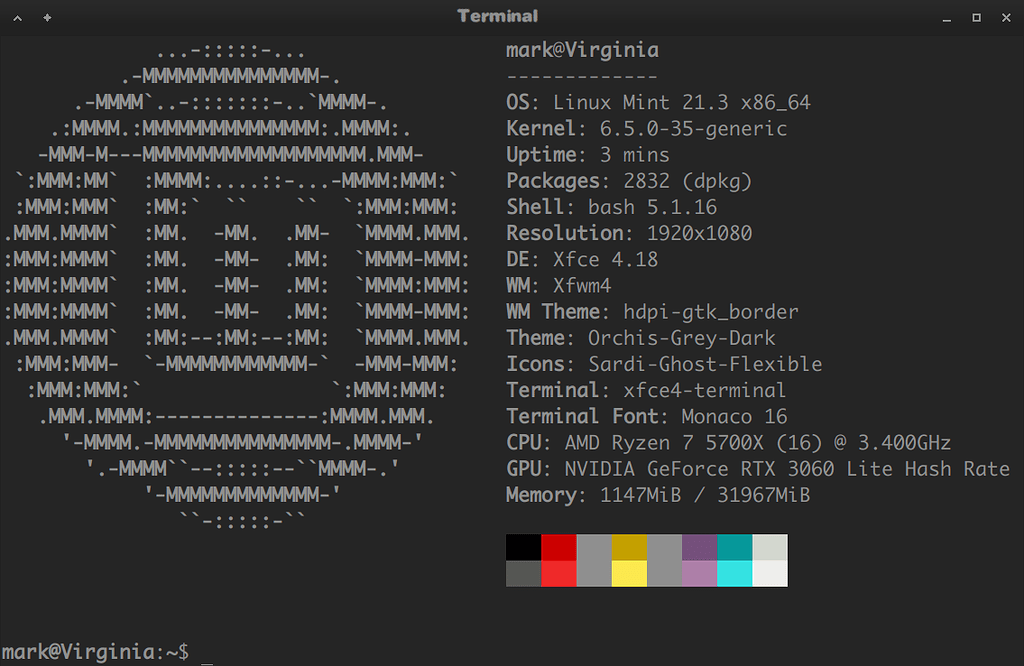Click the mark@Virginia header above the dashes
The width and height of the screenshot is (1024, 666).
pyautogui.click(x=582, y=51)
